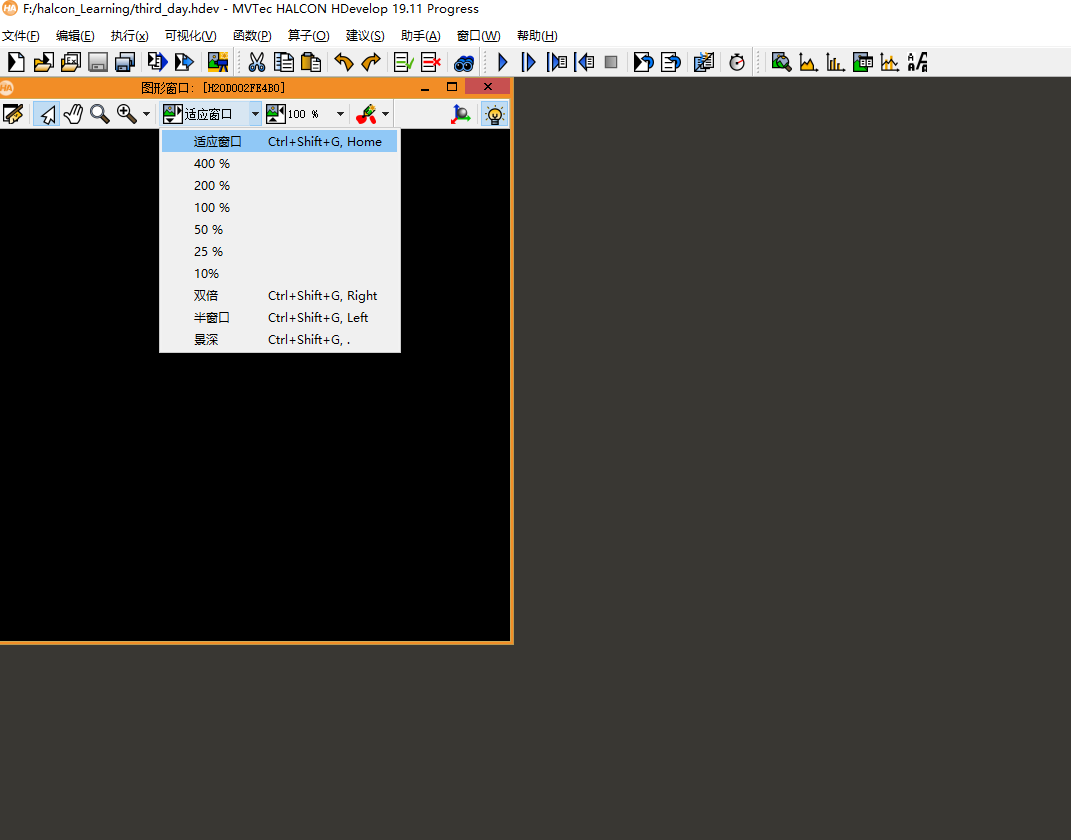
Task: Select 200 % zoom option
Action: [x=279, y=186]
